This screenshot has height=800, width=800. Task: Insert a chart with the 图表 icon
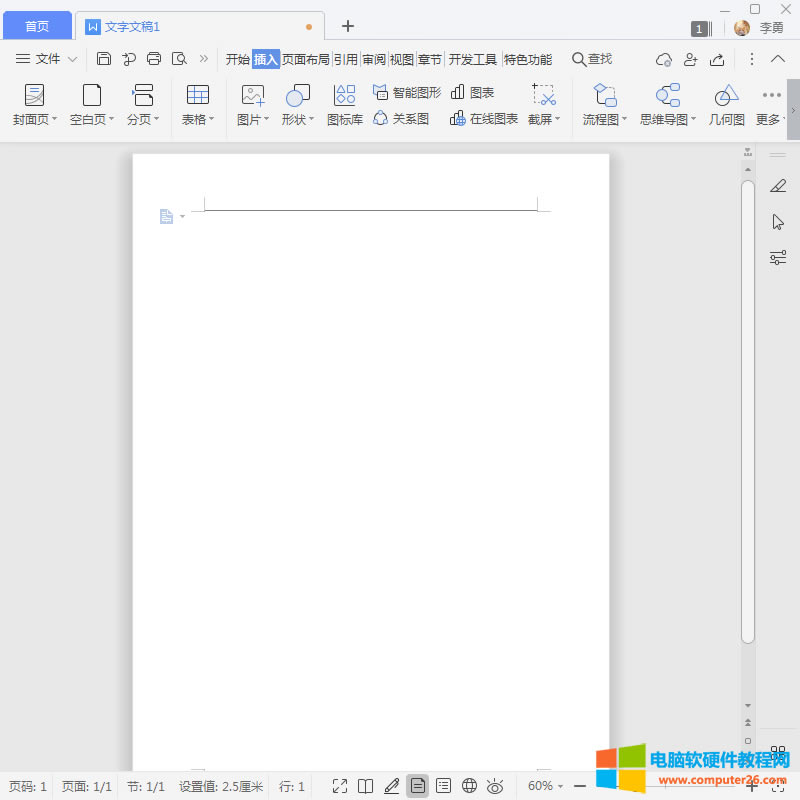pos(458,92)
